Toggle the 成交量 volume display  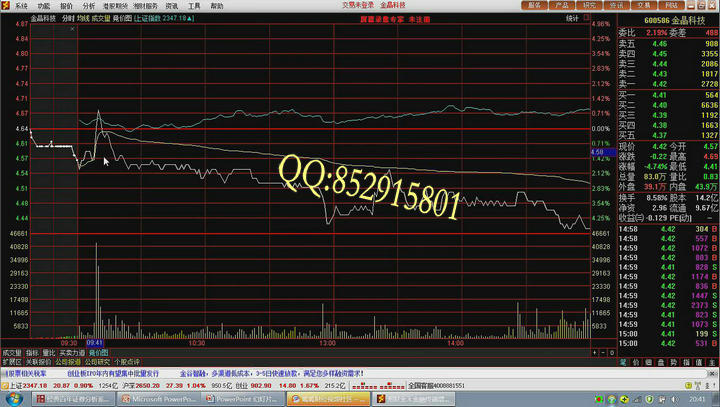(102, 18)
